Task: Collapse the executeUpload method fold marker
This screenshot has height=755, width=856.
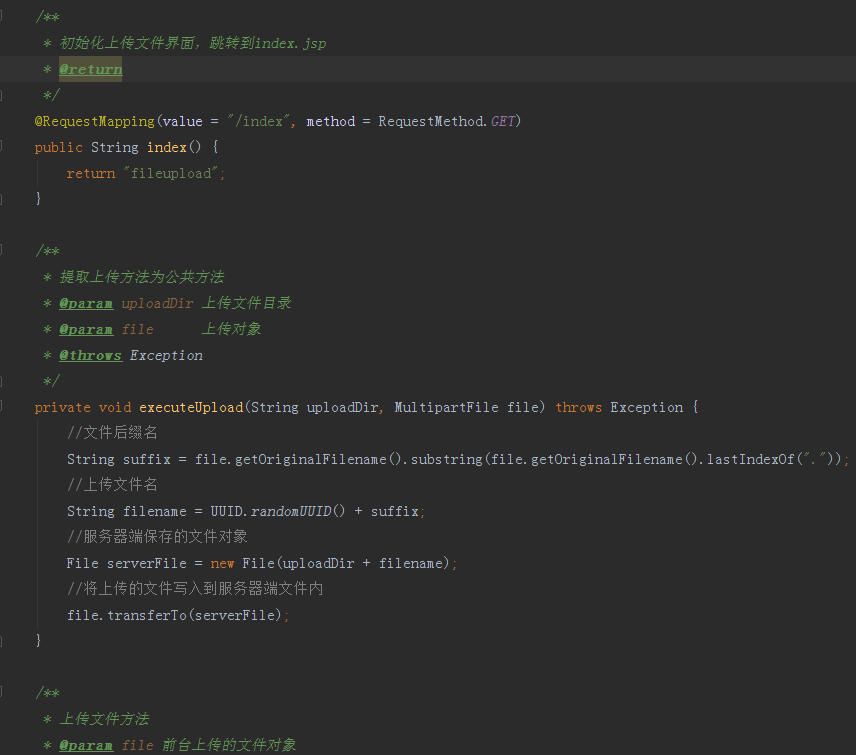Action: coord(3,407)
